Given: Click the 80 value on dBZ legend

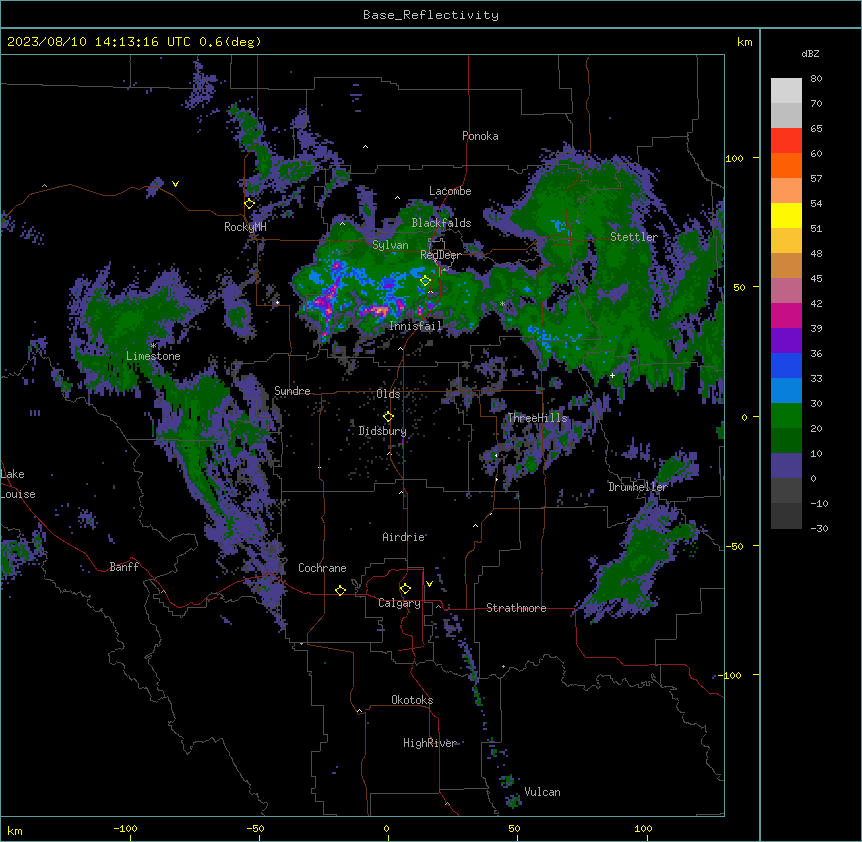Looking at the screenshot, I should pyautogui.click(x=816, y=79).
